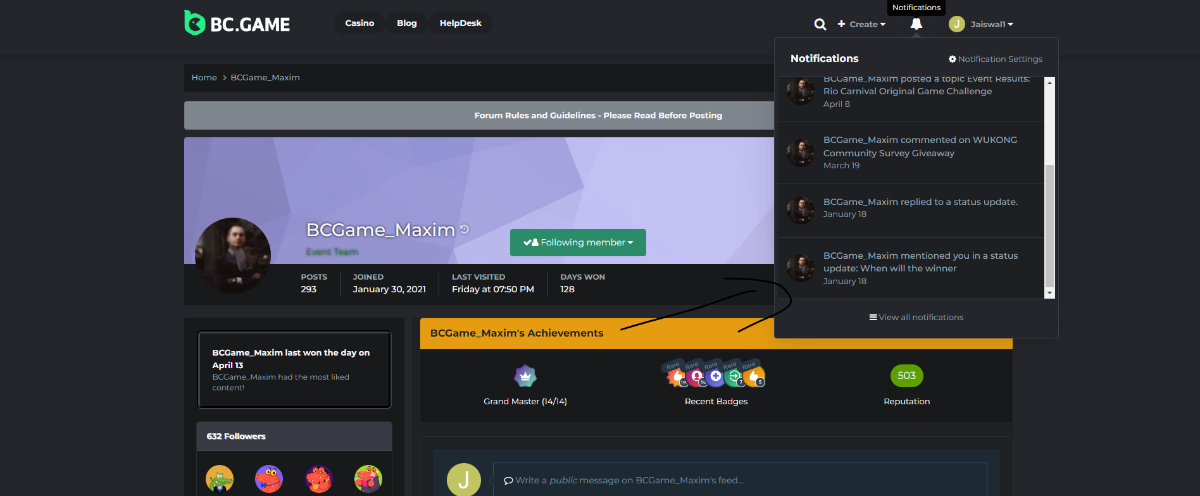Screen dimensions: 1200x496
Task: Open the HelpDesk nav item
Action: 461,23
